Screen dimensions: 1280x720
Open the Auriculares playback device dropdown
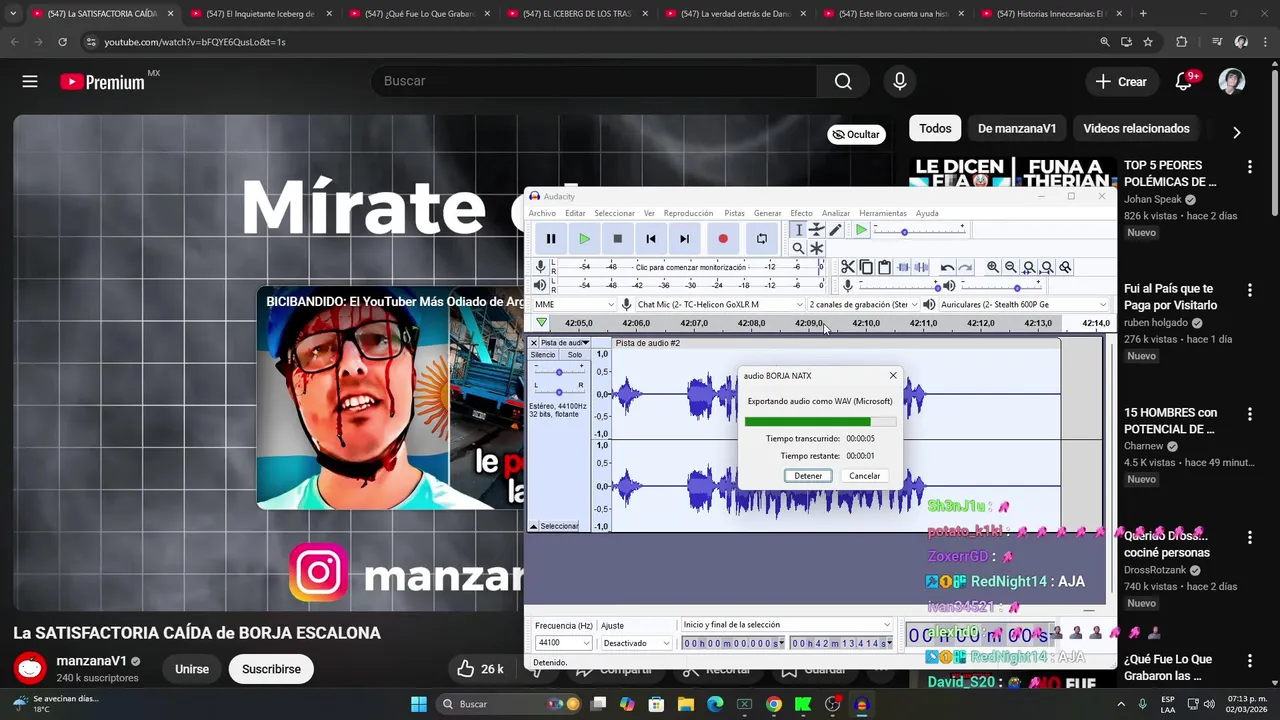pyautogui.click(x=1024, y=304)
